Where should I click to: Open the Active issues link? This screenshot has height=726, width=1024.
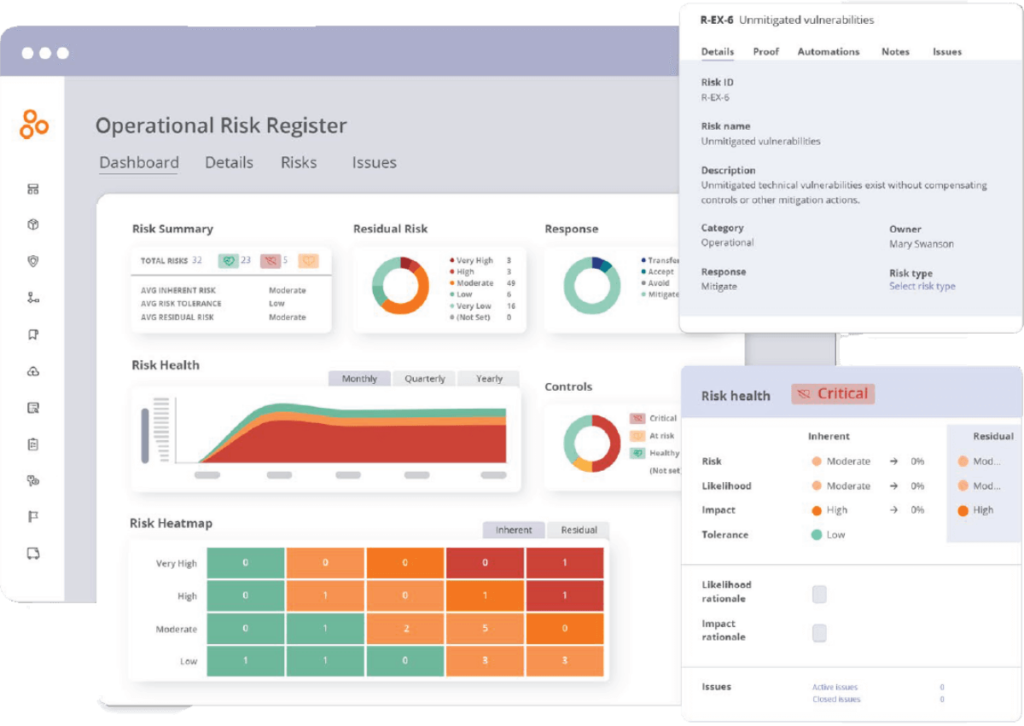[834, 687]
